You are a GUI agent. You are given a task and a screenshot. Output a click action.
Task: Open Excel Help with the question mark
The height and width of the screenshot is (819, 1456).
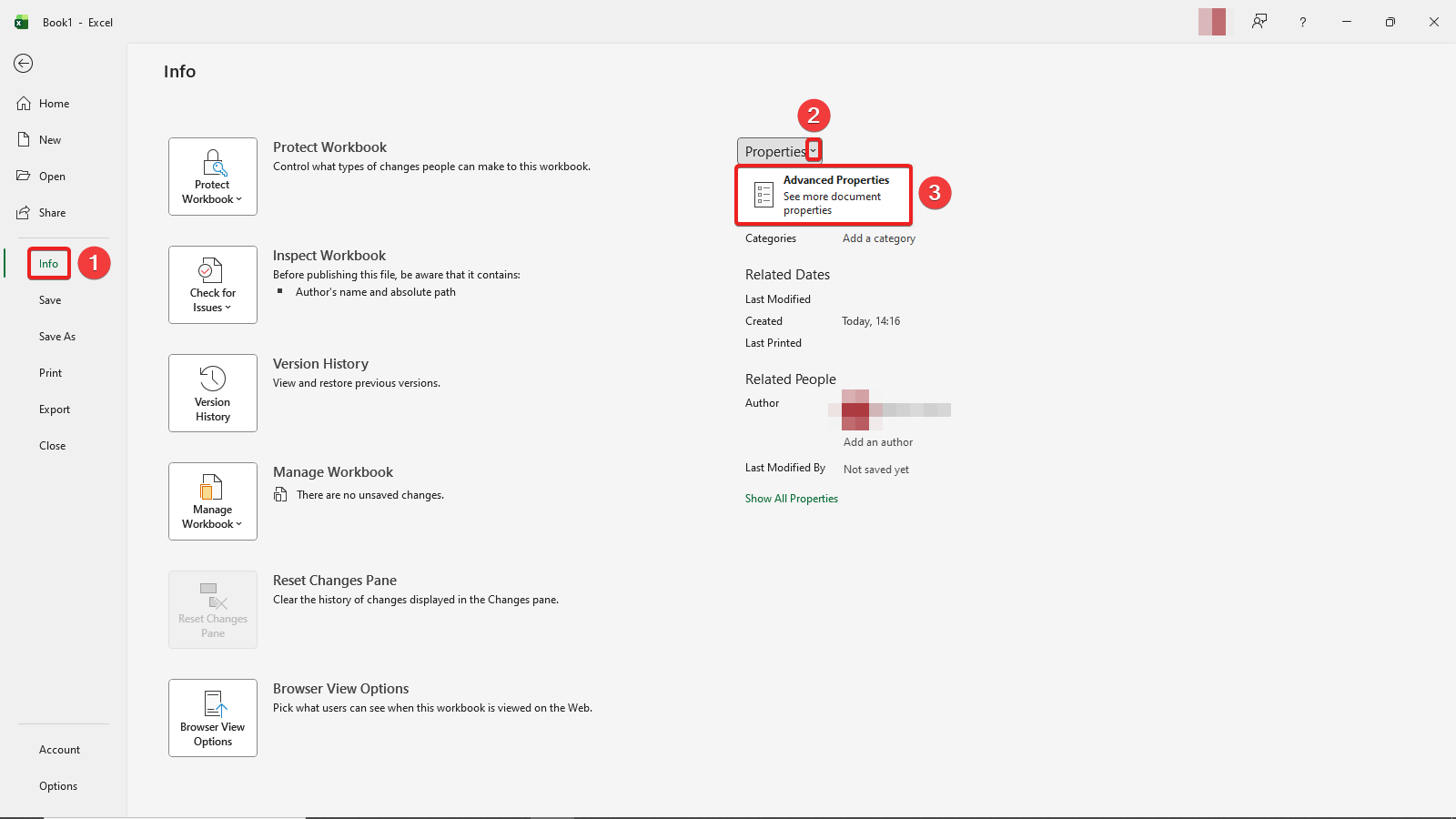(1302, 21)
